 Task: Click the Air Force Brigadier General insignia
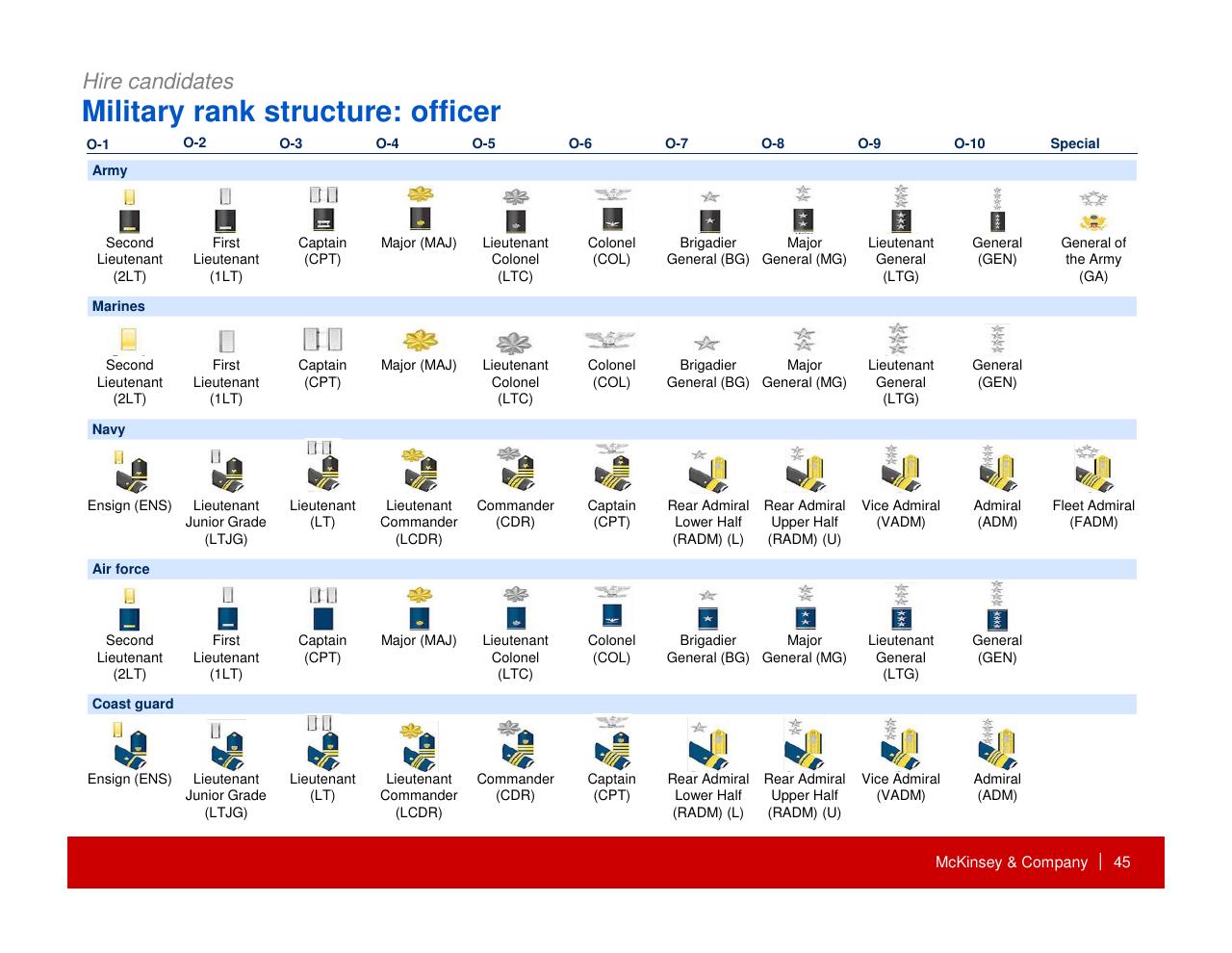[x=708, y=610]
